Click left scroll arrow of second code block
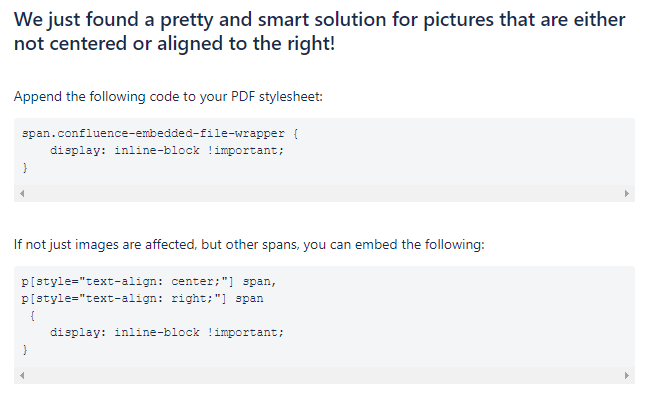 22,375
